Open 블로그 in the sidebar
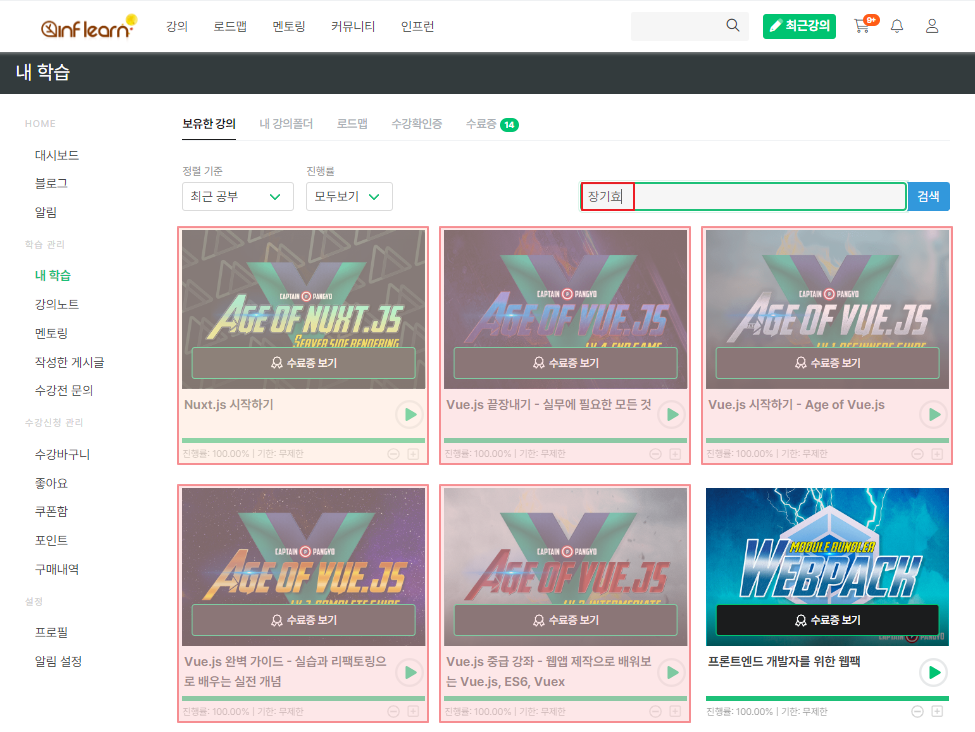 tap(51, 183)
